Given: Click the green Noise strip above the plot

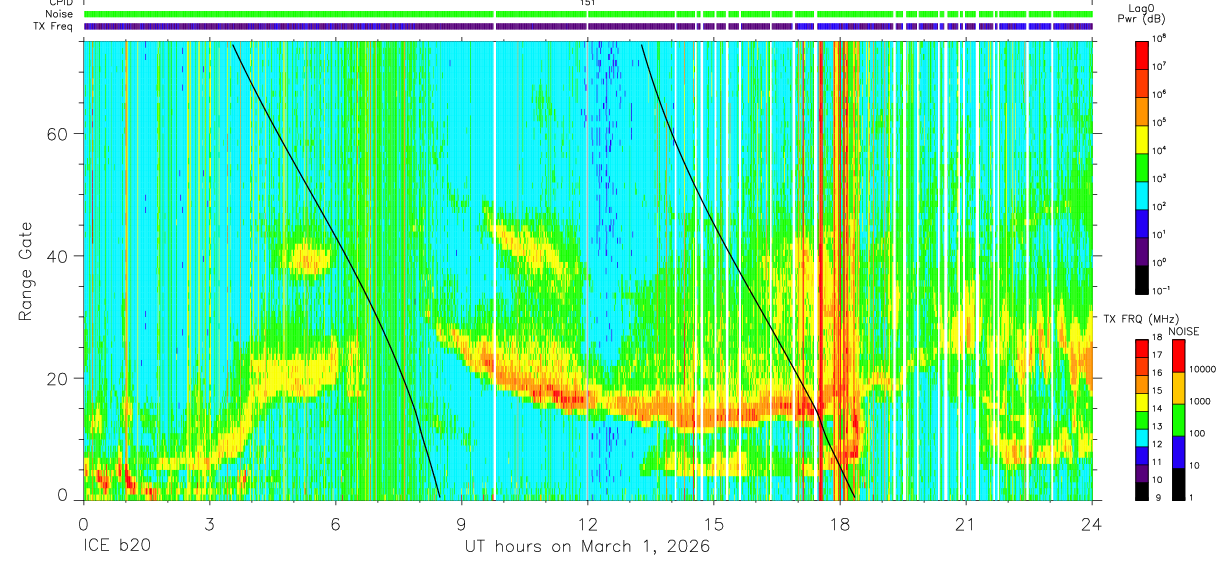Looking at the screenshot, I should point(588,14).
